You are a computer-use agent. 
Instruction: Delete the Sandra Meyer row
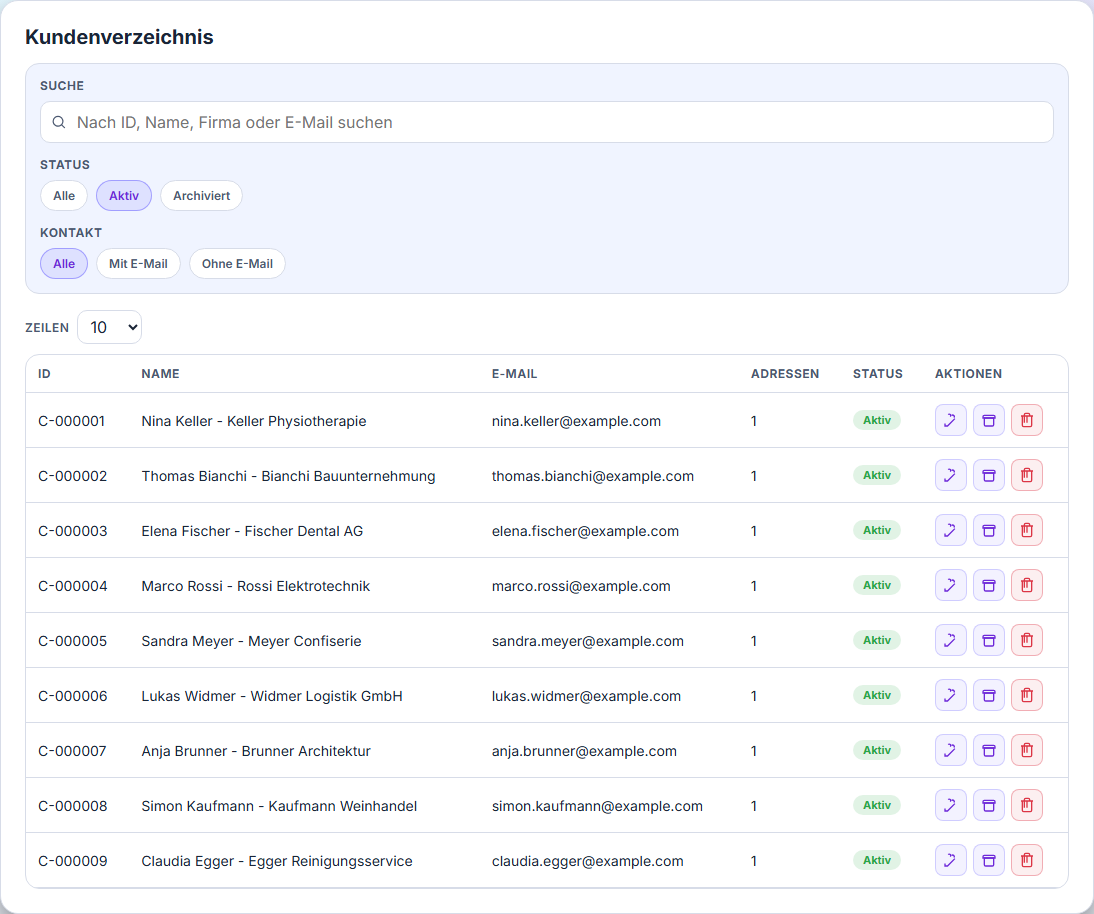pos(1027,640)
